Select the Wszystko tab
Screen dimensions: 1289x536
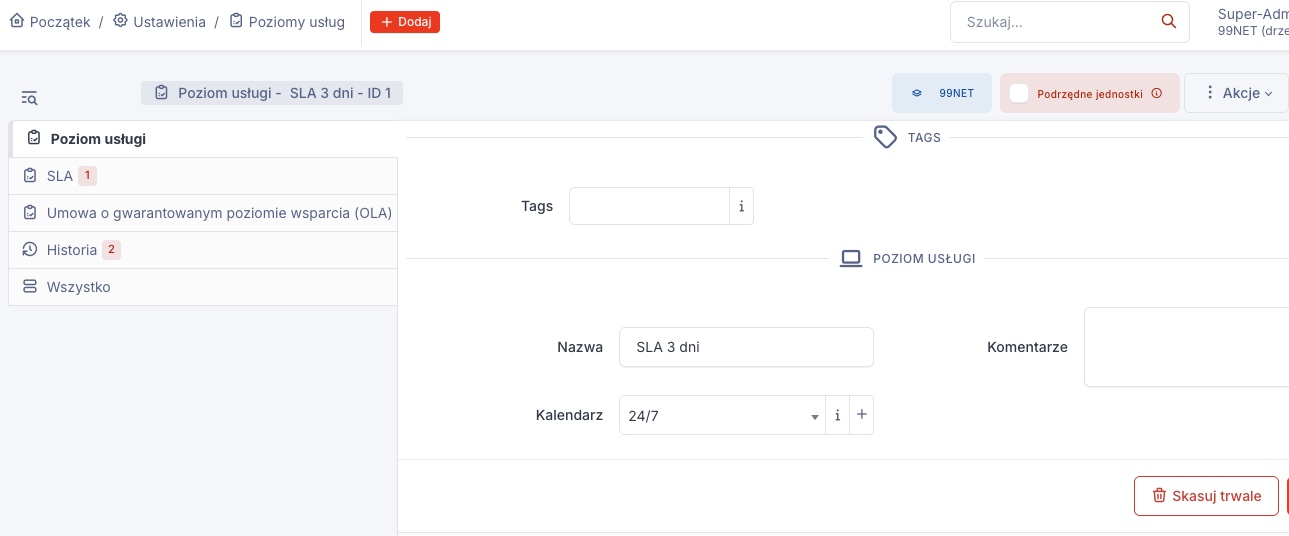click(x=78, y=287)
